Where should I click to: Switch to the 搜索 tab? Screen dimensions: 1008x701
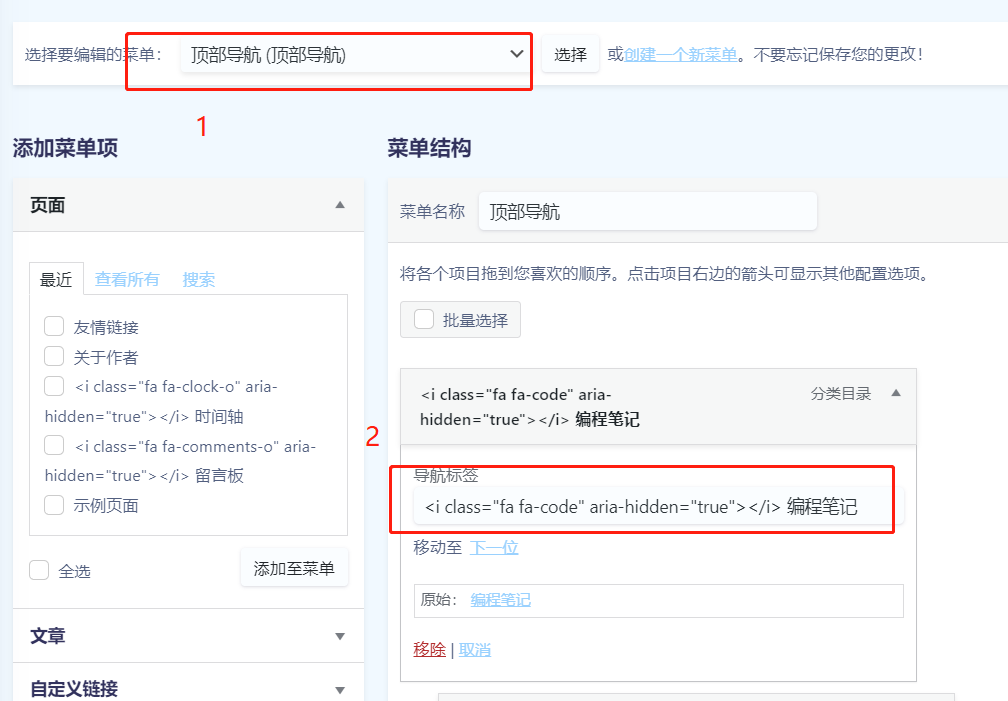pos(198,280)
